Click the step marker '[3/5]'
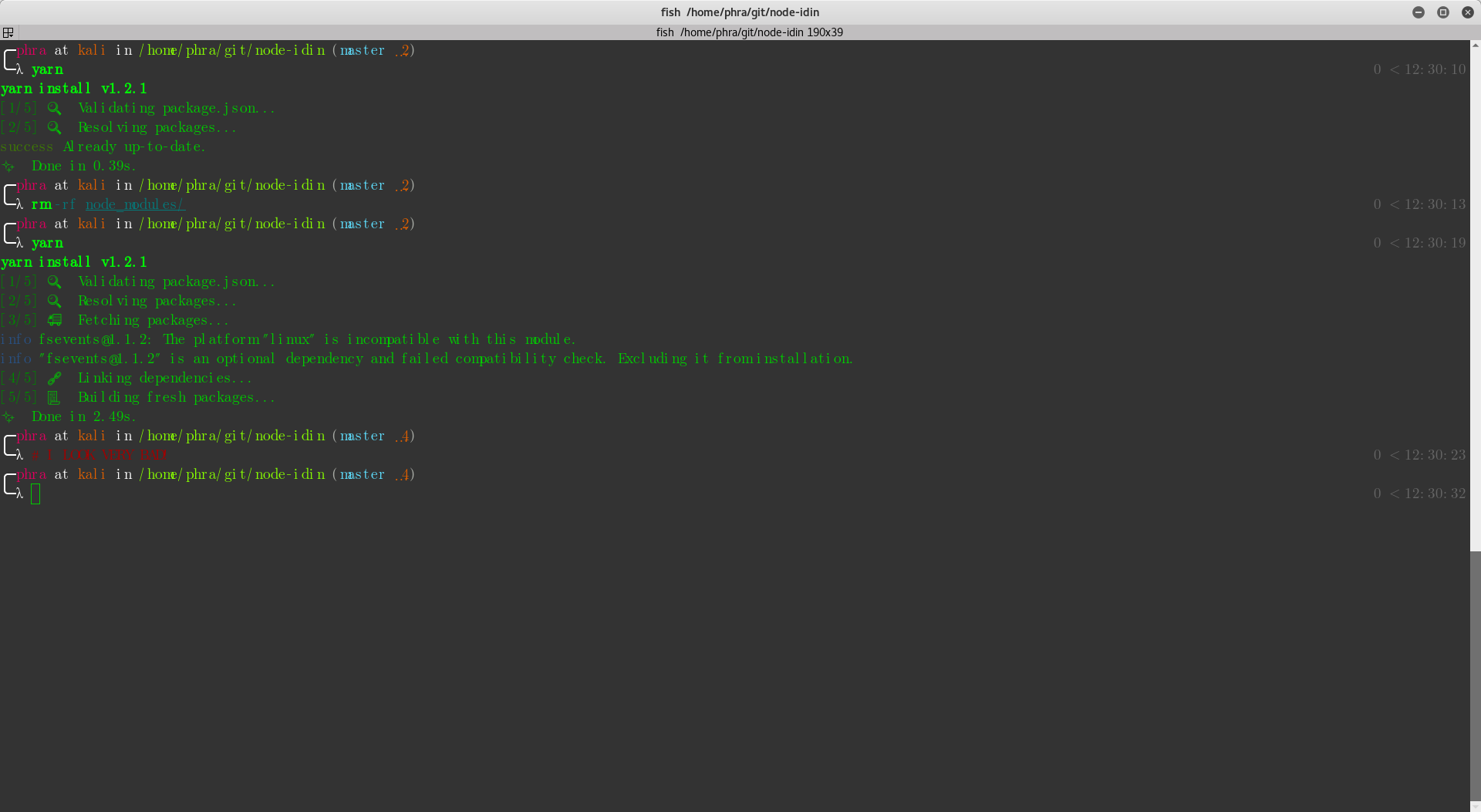 (19, 320)
